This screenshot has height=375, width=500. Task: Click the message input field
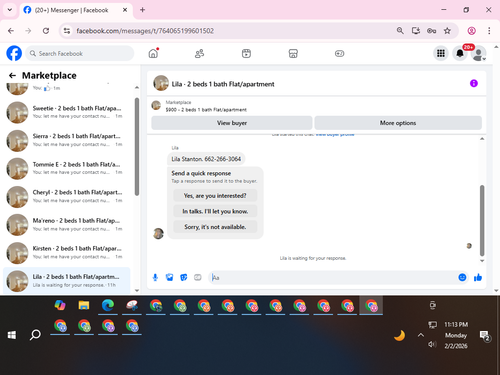pyautogui.click(x=333, y=277)
